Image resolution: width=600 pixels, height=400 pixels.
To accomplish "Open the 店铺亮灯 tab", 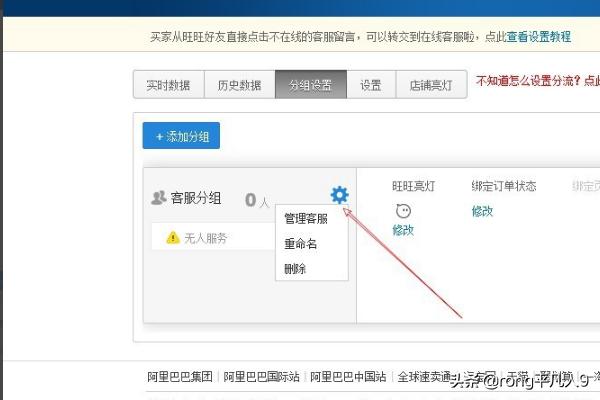I will [431, 85].
